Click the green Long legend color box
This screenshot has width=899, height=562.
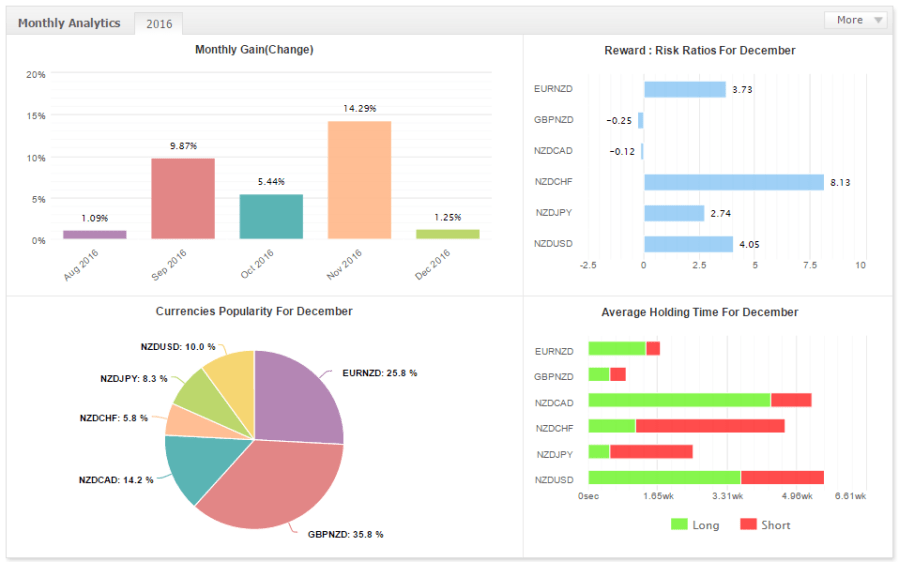point(680,525)
